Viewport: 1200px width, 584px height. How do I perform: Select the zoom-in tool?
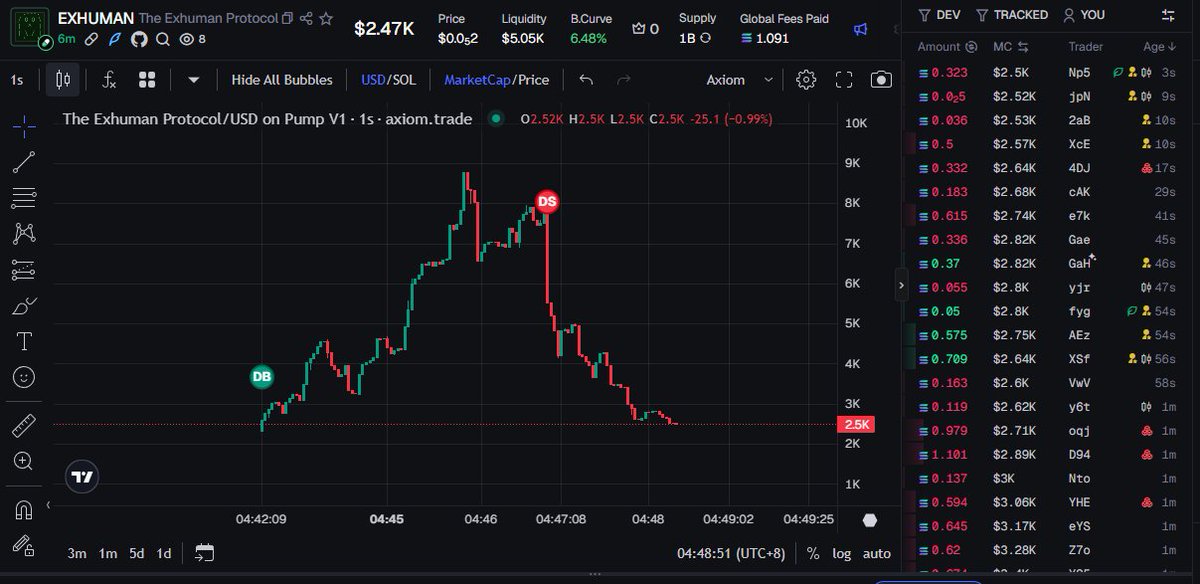25,461
